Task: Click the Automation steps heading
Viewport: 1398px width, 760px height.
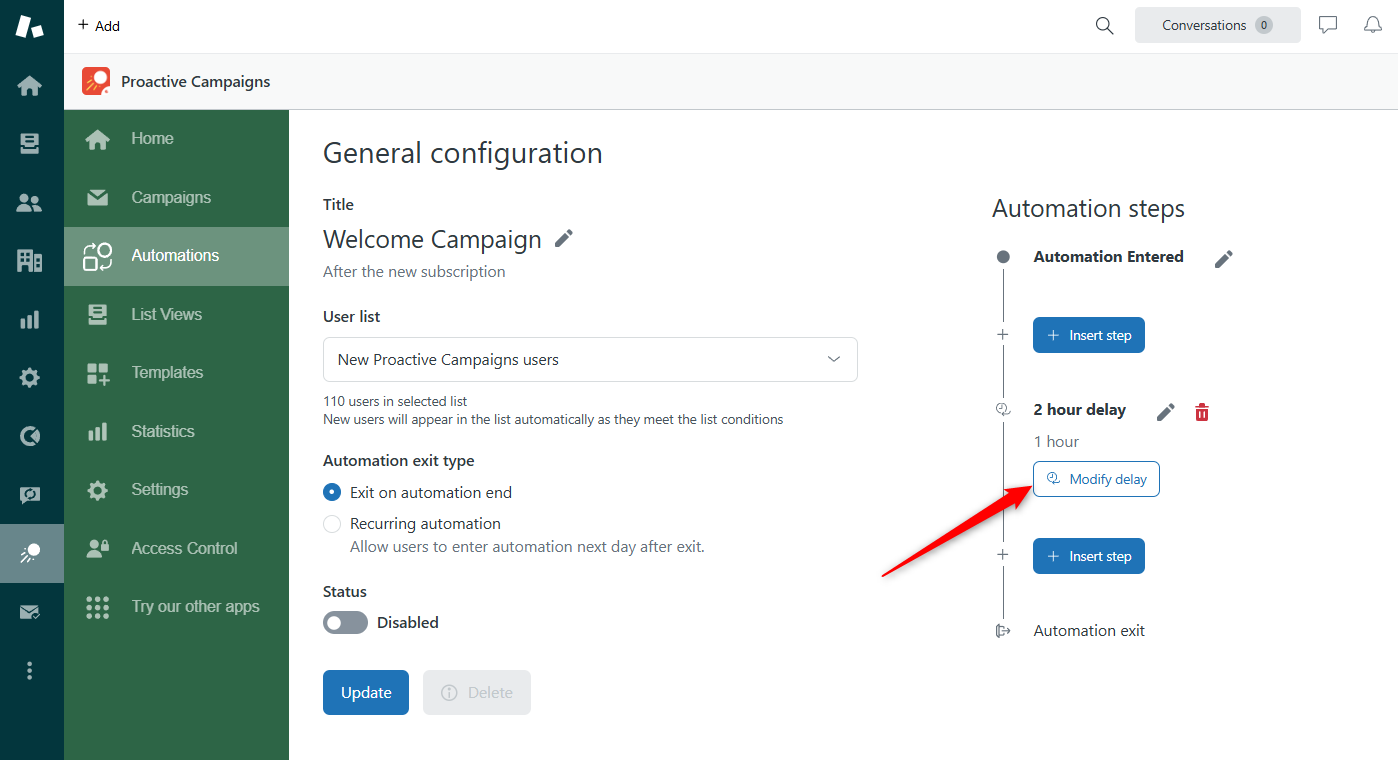Action: pos(1088,209)
